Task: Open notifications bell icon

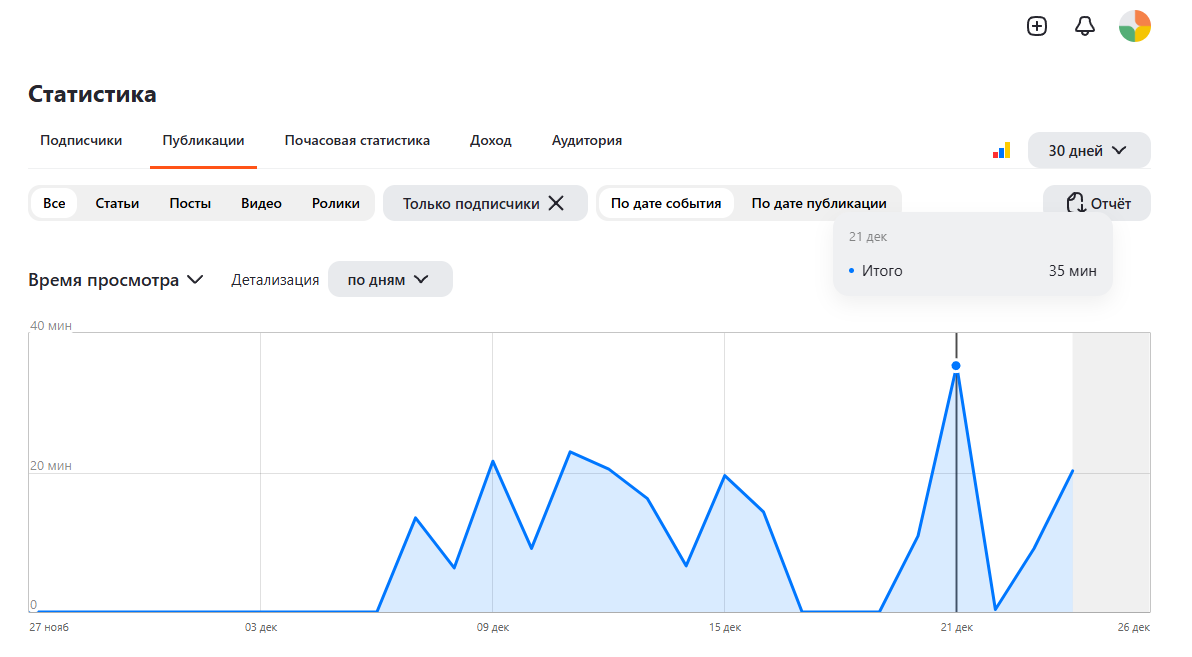Action: pos(1085,26)
